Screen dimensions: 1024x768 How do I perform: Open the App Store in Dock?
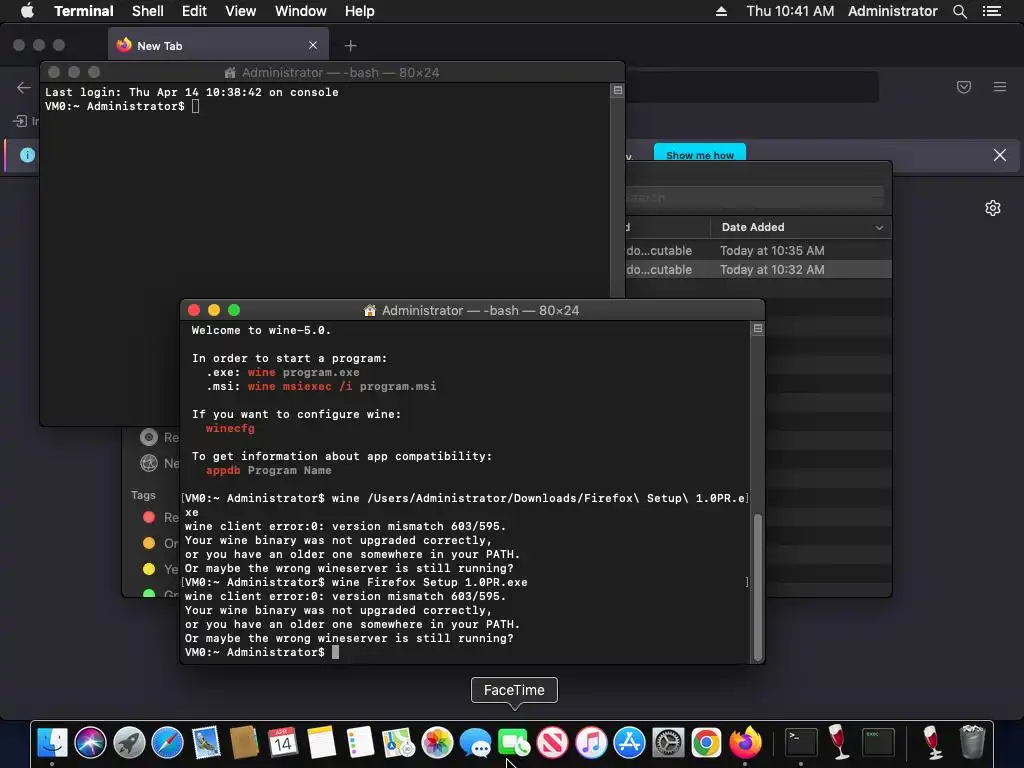coord(630,743)
